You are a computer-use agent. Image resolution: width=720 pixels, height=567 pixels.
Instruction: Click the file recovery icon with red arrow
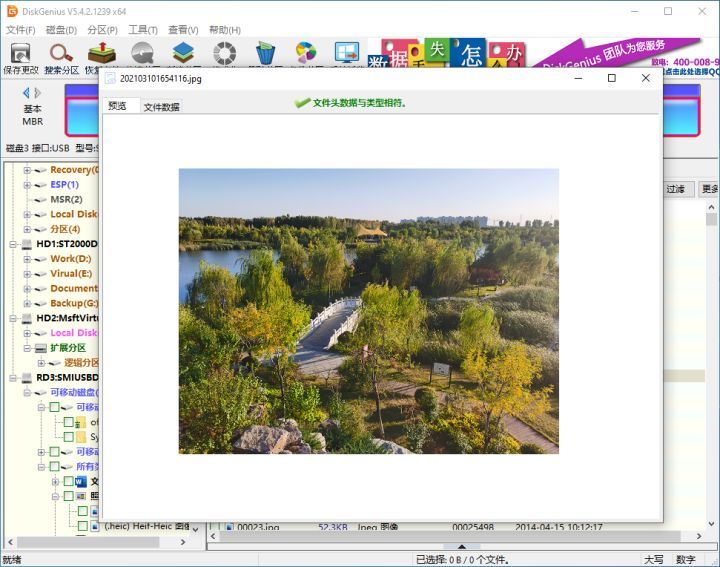tap(101, 53)
